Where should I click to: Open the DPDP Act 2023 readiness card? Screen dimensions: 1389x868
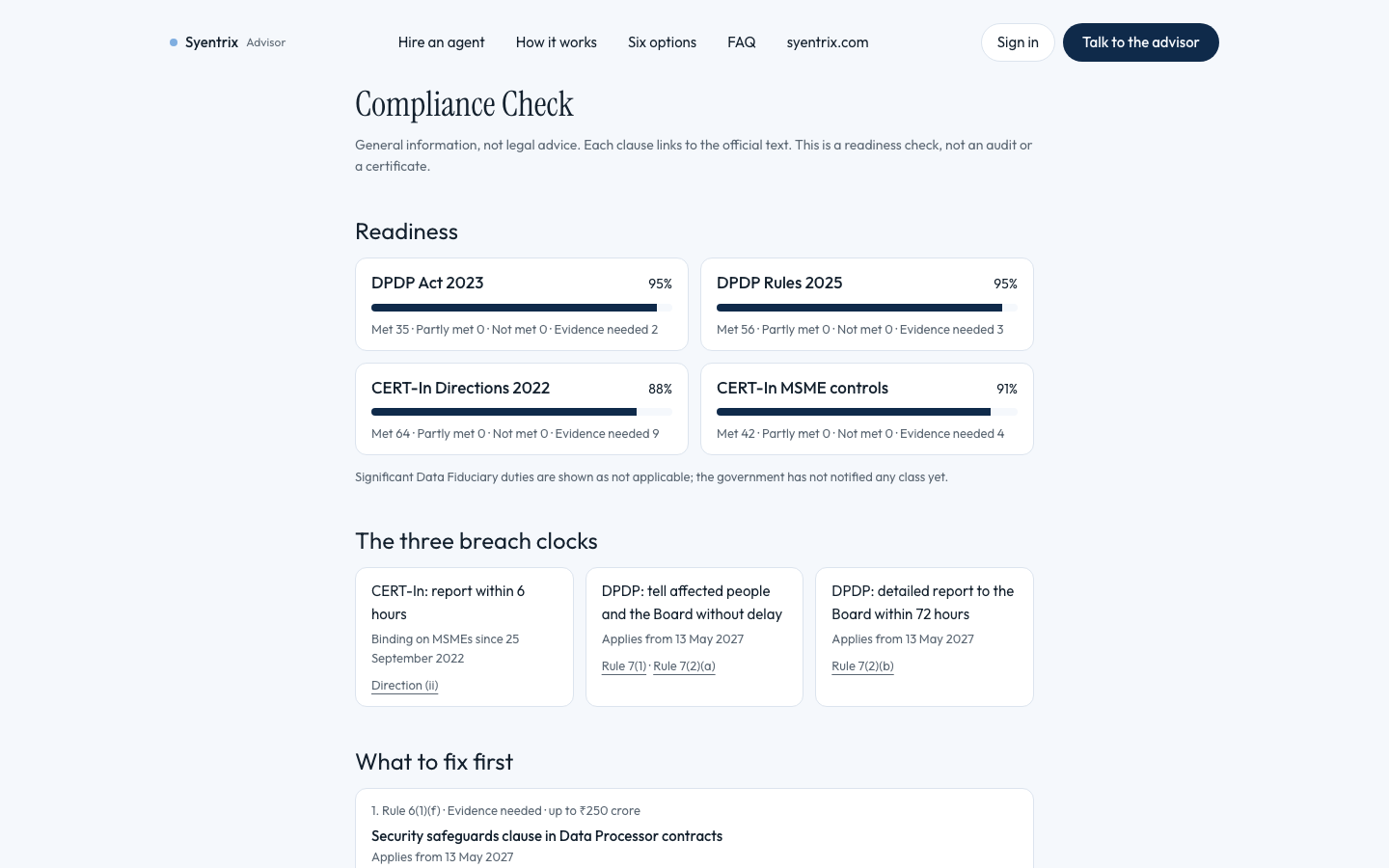pos(521,304)
